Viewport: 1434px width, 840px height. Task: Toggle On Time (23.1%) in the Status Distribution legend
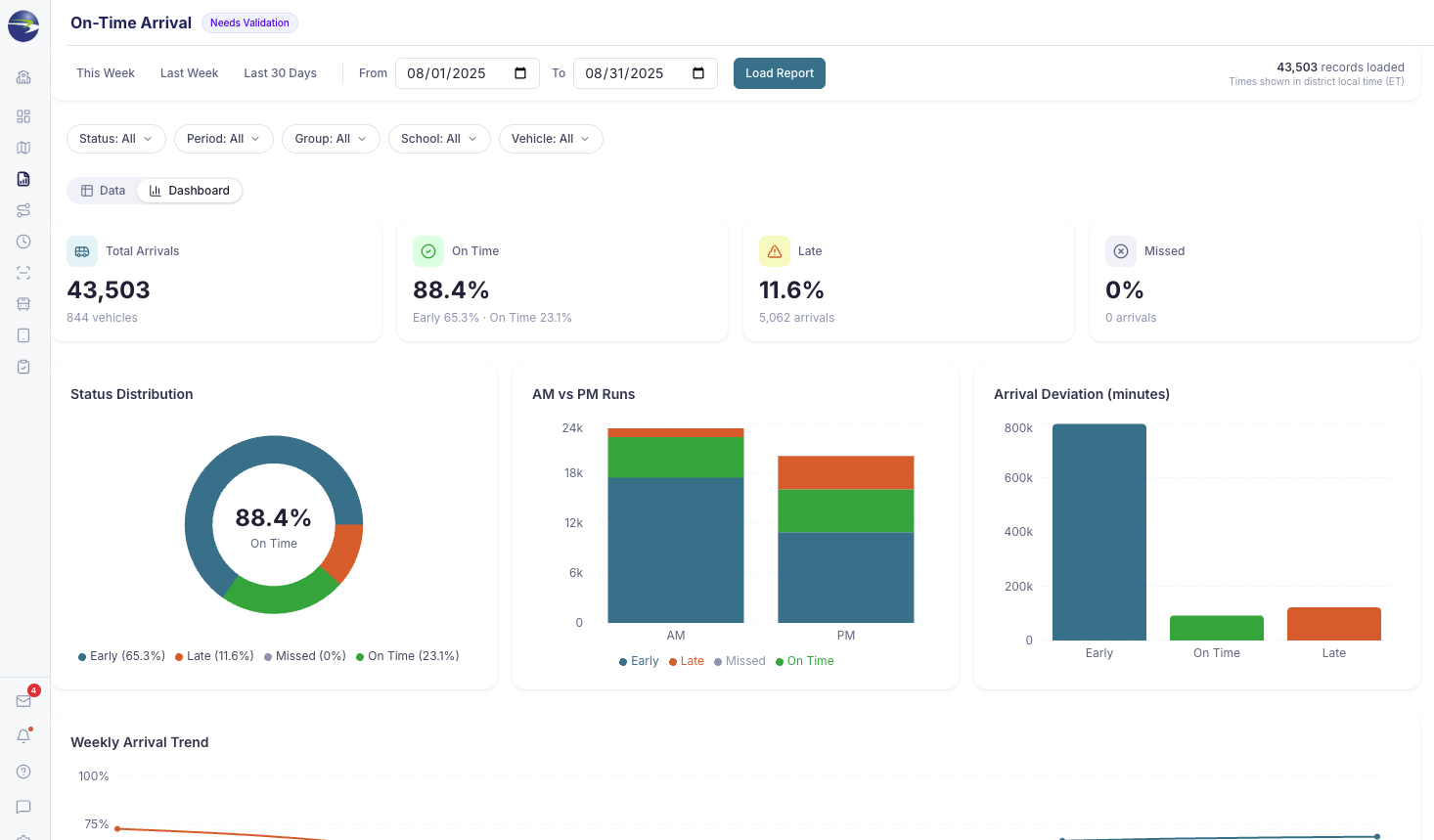point(408,656)
